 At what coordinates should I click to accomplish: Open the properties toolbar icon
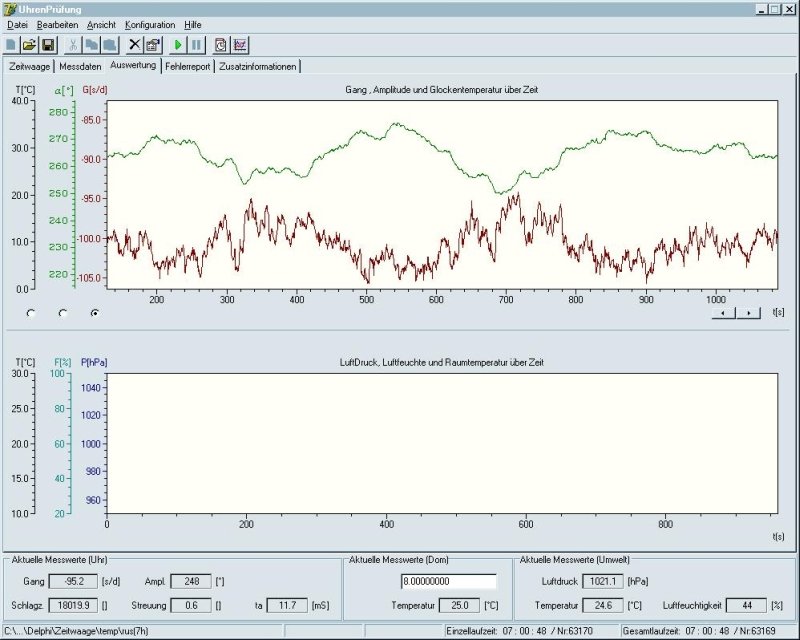[x=153, y=45]
